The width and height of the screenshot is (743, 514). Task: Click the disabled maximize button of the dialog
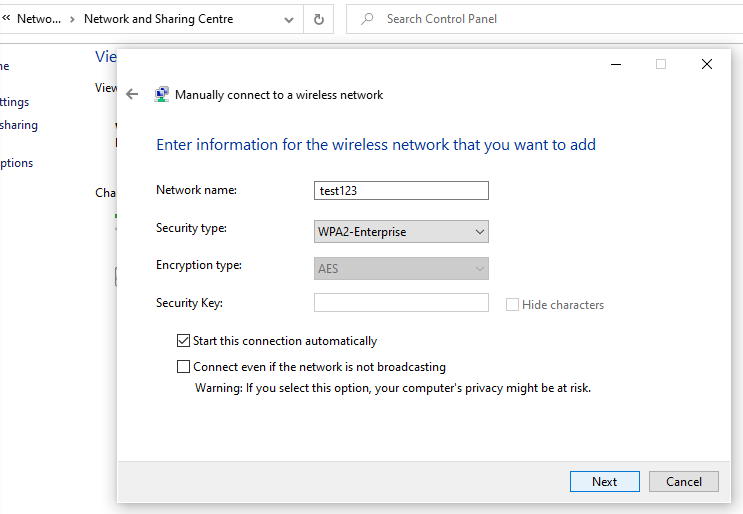(x=661, y=64)
